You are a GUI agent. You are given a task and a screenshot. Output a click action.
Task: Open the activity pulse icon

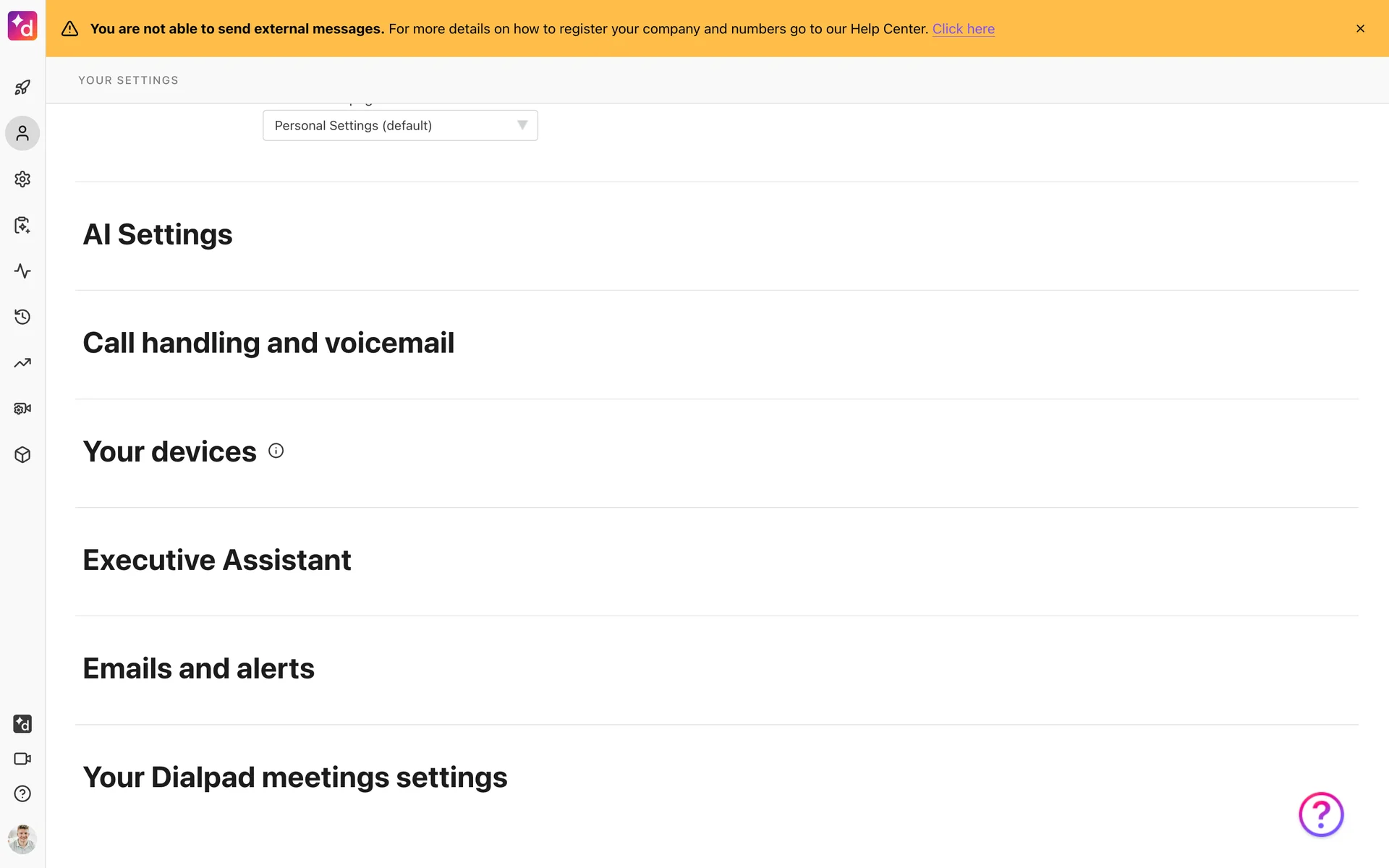[x=22, y=271]
